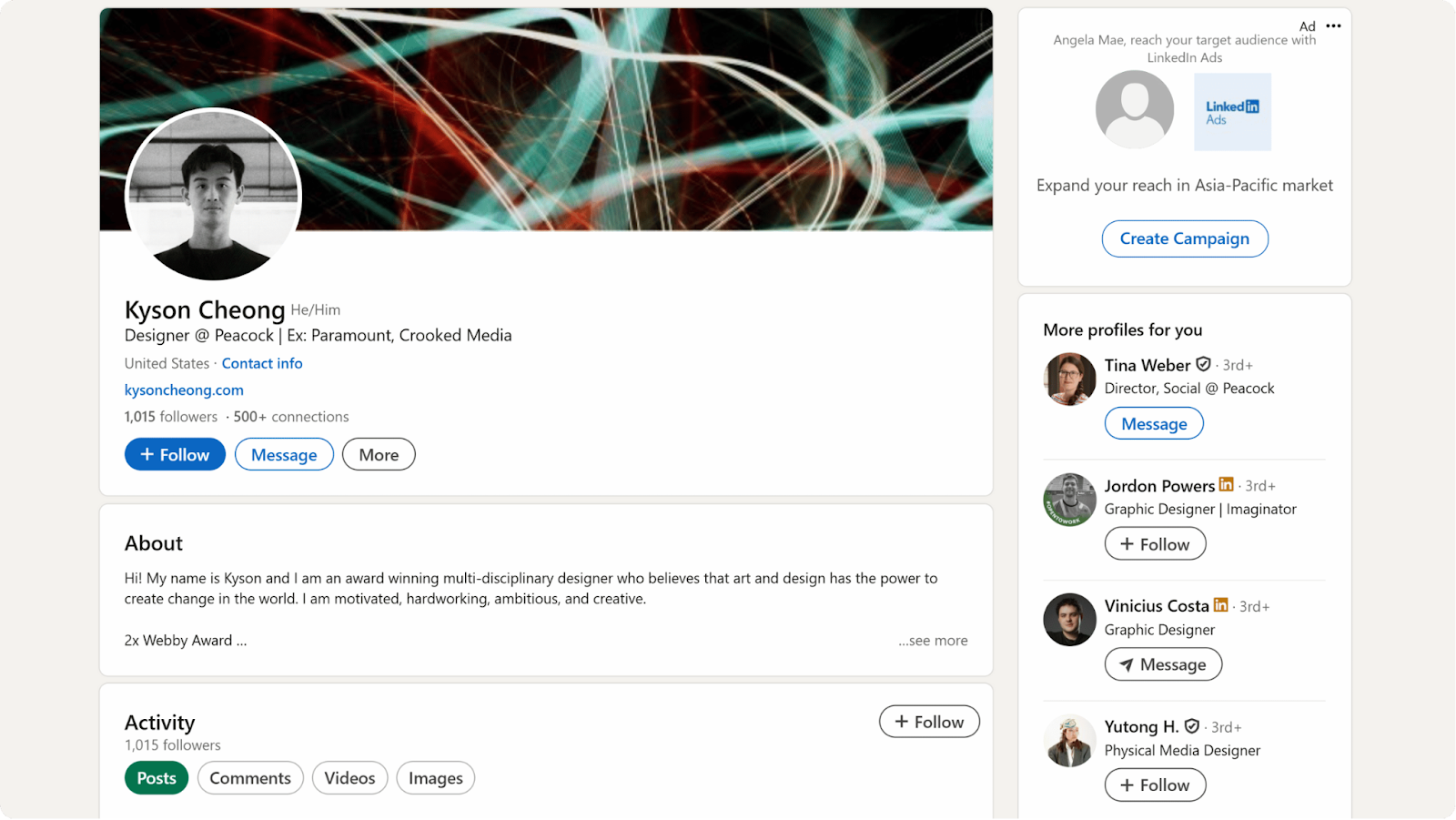Message Vinicius Costa

1163,664
